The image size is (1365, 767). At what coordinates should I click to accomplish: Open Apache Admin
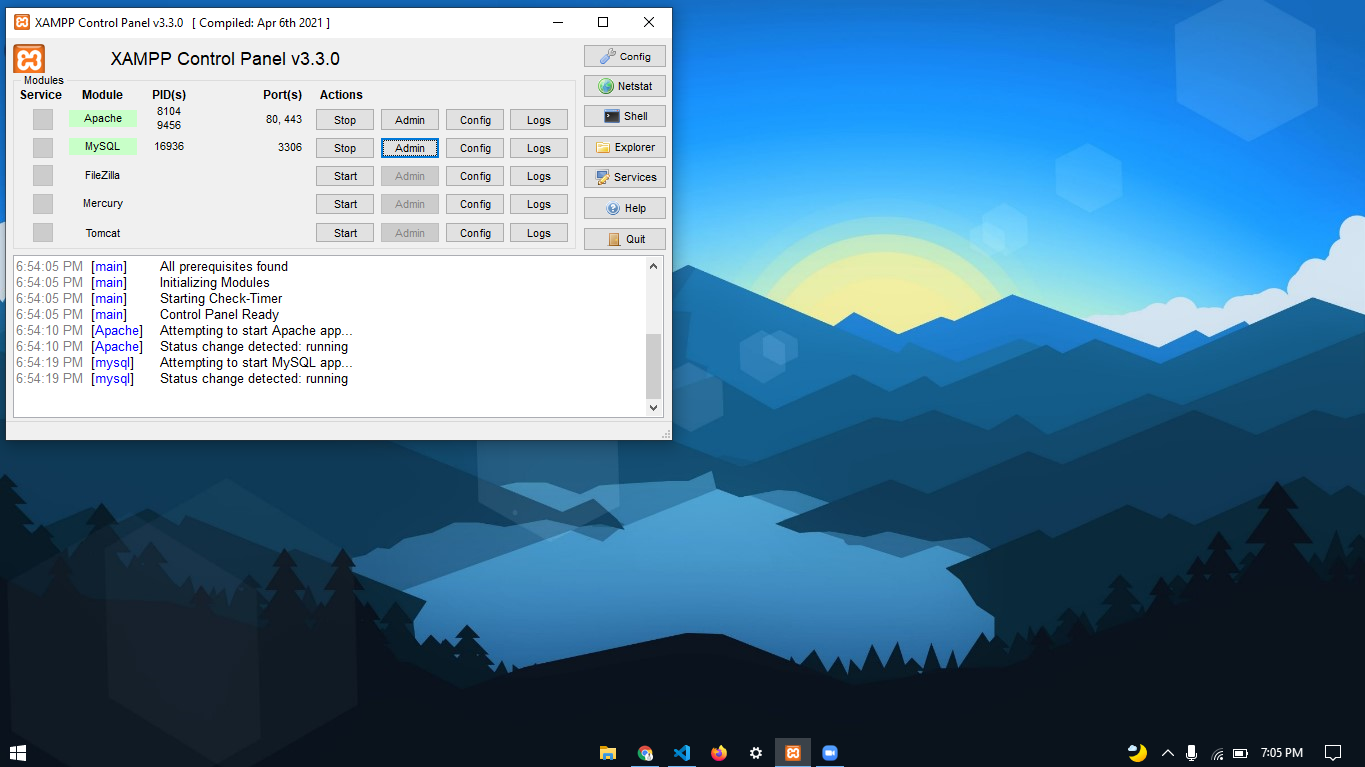tap(410, 120)
